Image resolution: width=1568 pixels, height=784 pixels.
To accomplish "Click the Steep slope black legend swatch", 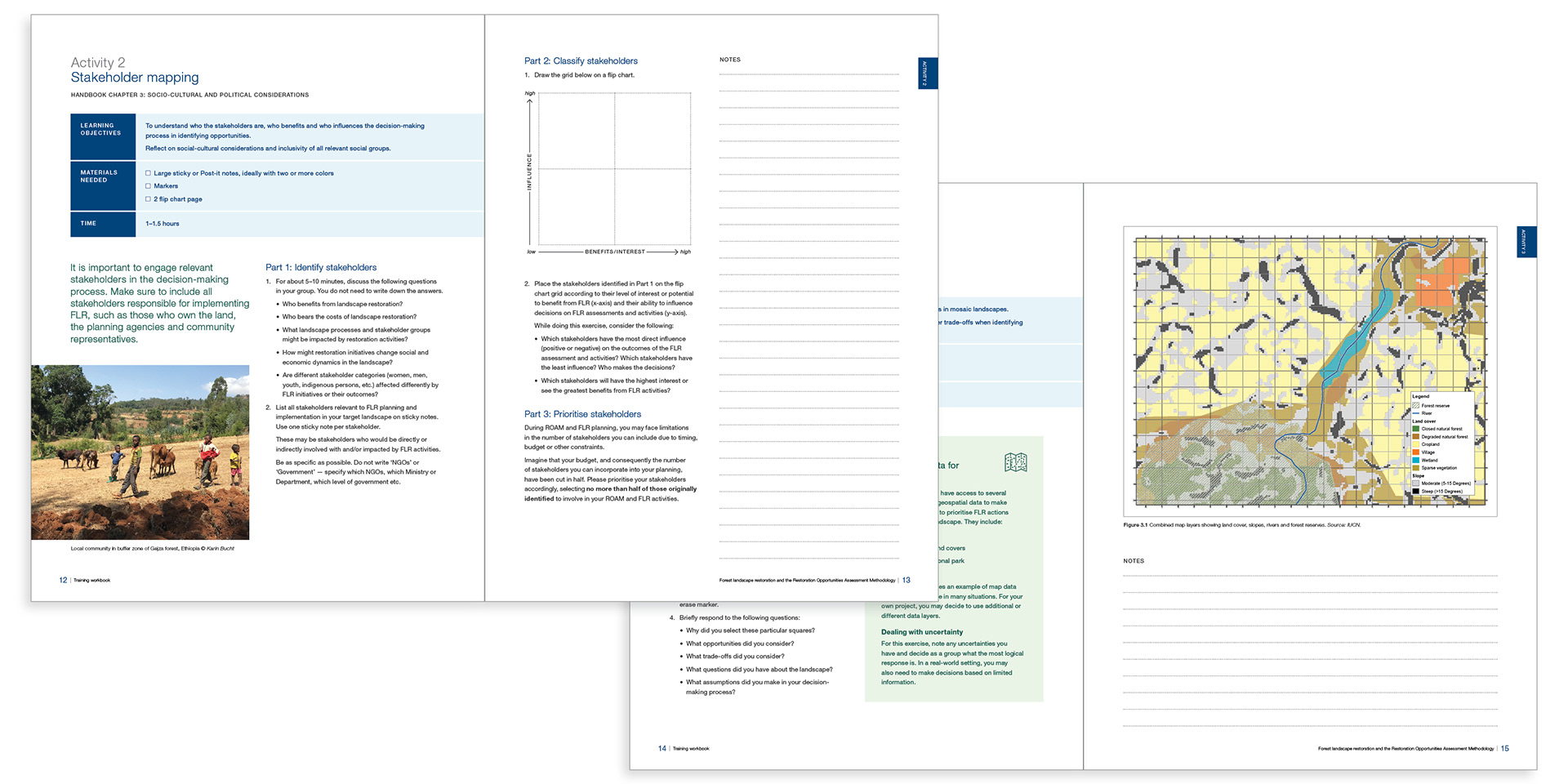I will [1416, 491].
